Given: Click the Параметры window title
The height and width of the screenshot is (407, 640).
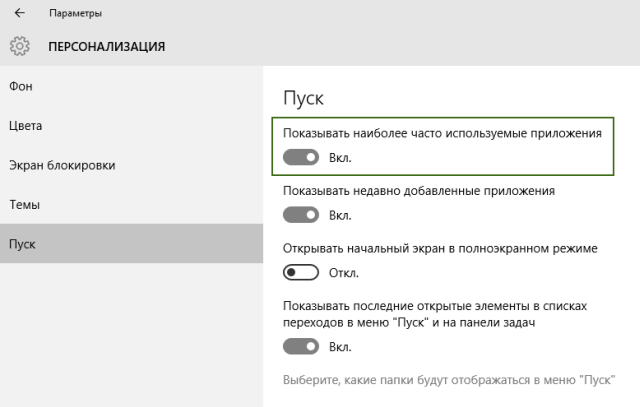Looking at the screenshot, I should (x=76, y=13).
